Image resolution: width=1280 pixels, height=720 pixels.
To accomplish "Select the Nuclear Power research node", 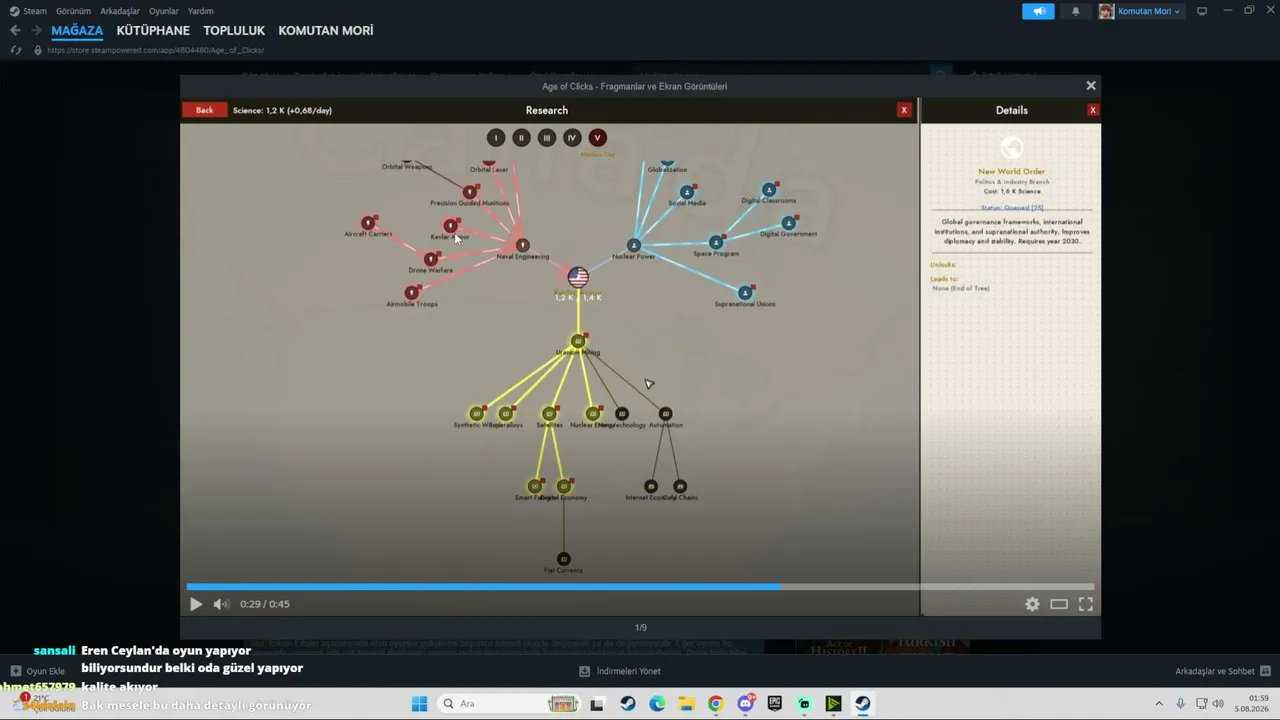I will [633, 245].
